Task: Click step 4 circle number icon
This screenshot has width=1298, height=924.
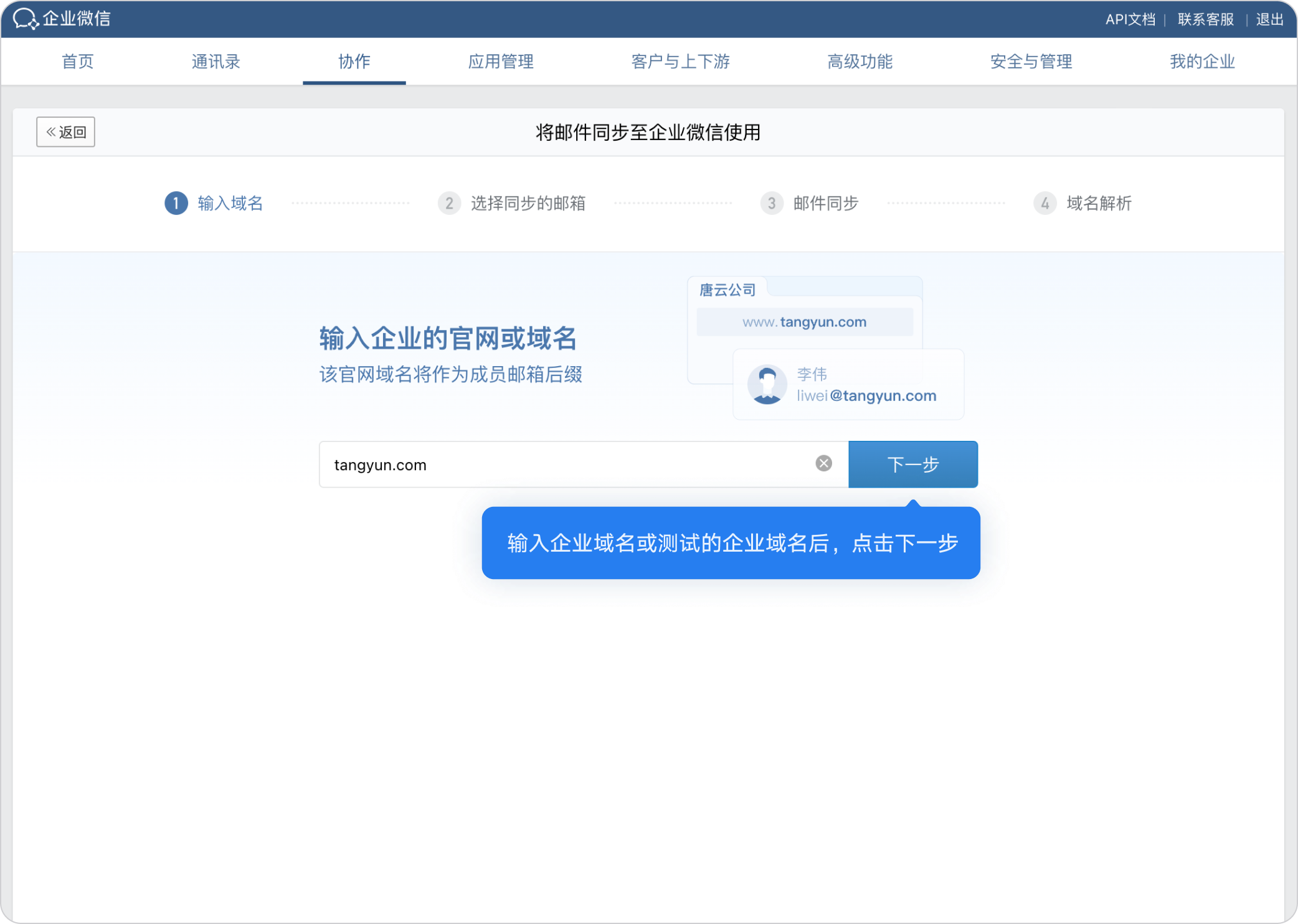Action: click(x=1045, y=203)
